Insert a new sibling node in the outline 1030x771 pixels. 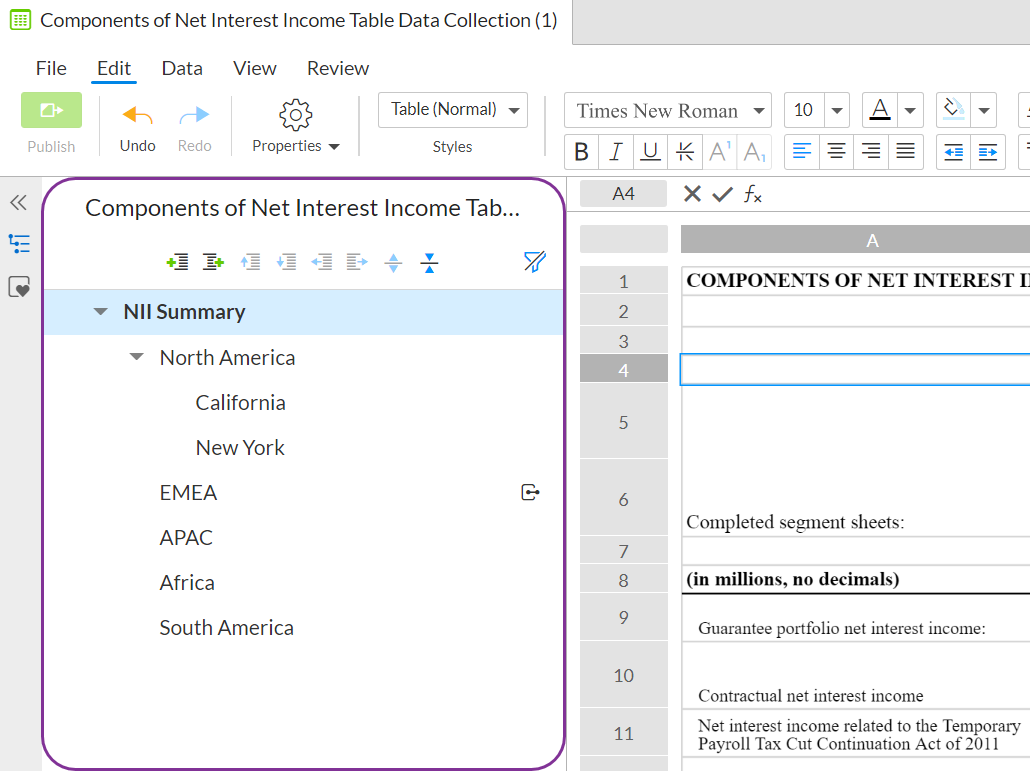178,262
